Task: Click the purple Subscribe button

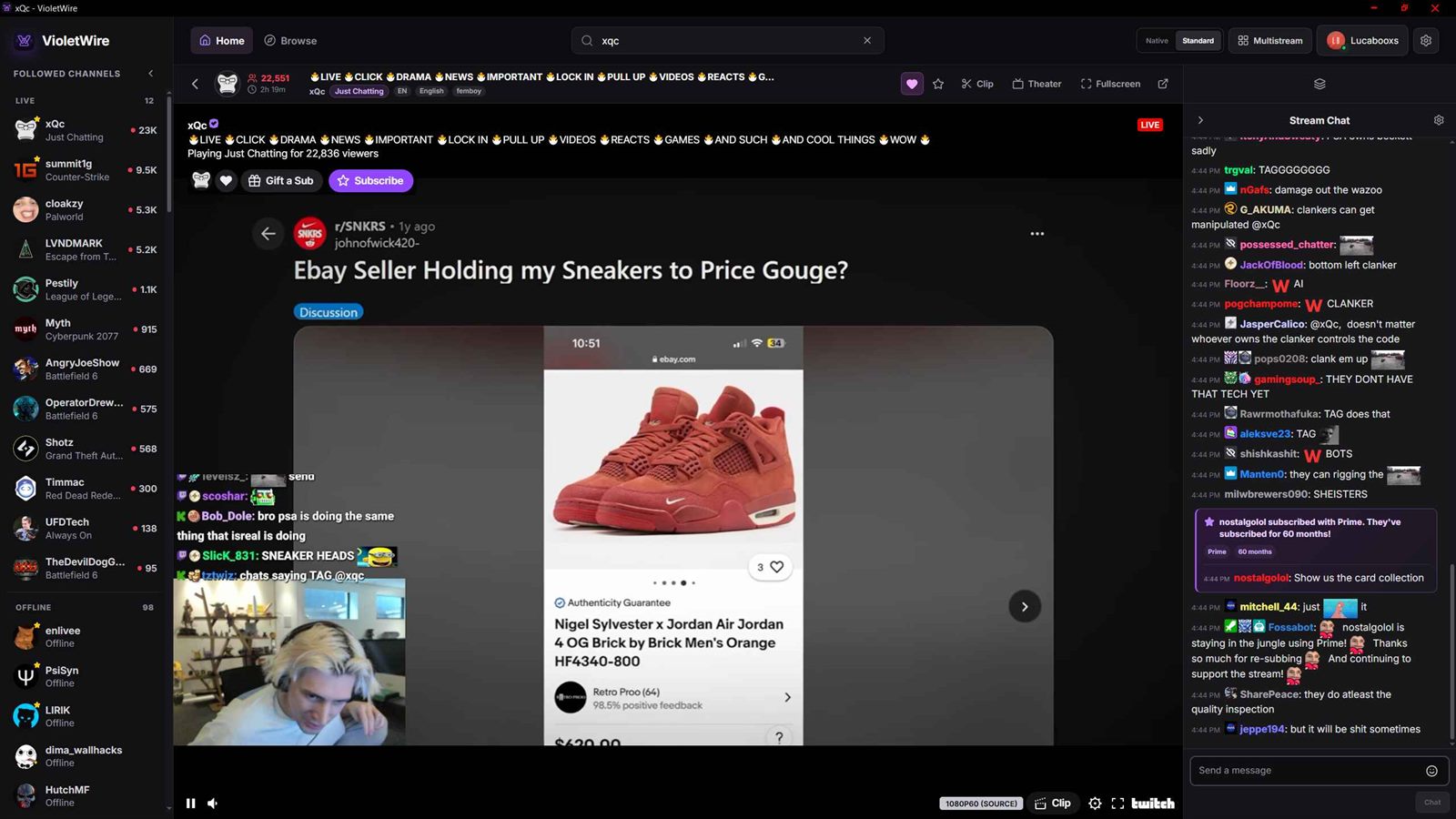Action: click(370, 180)
